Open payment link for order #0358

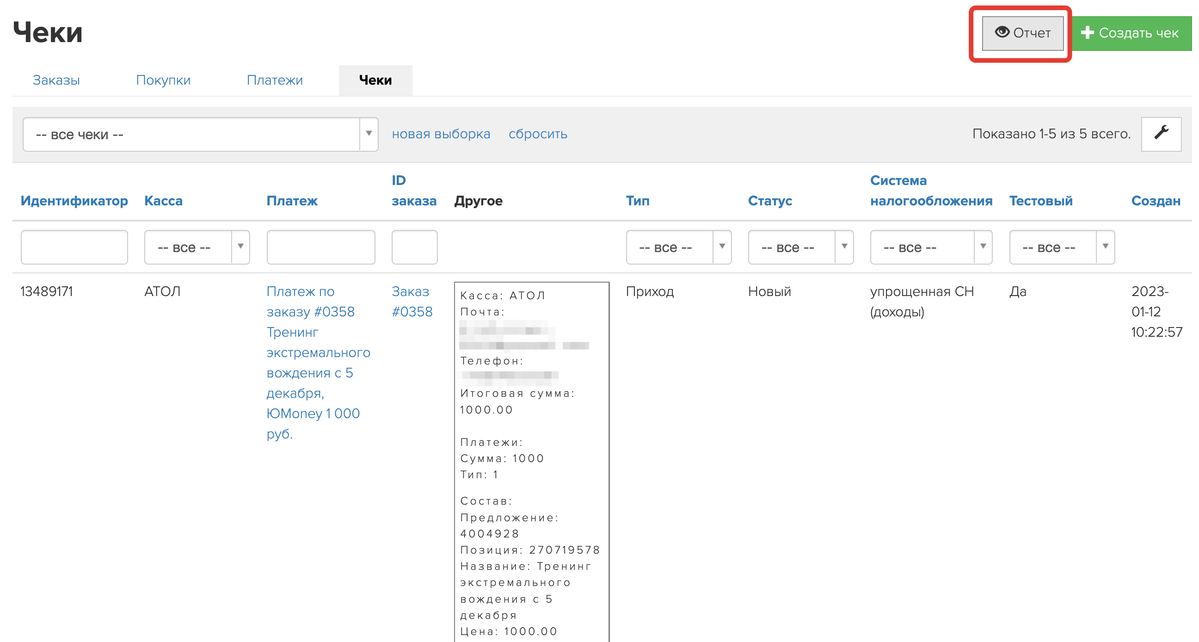(317, 362)
